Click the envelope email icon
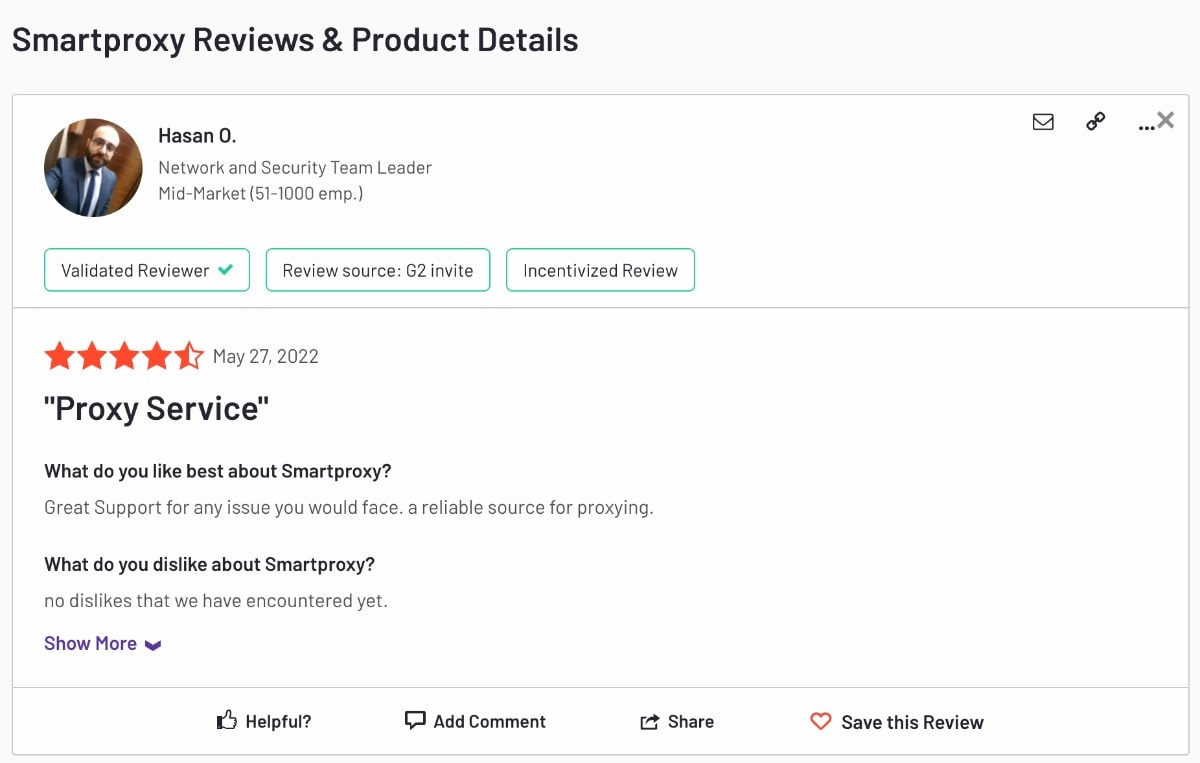 [1043, 122]
